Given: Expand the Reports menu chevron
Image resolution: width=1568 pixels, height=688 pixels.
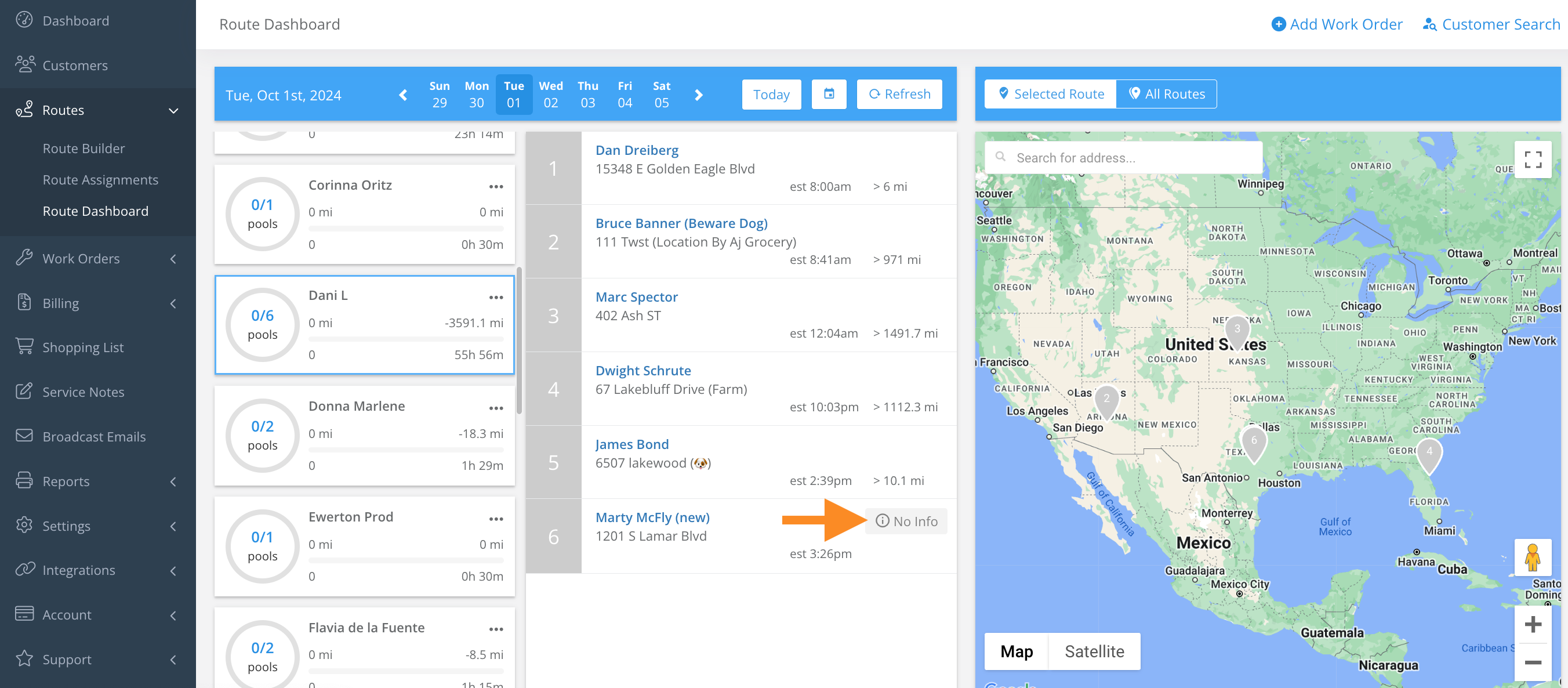Looking at the screenshot, I should click(173, 481).
